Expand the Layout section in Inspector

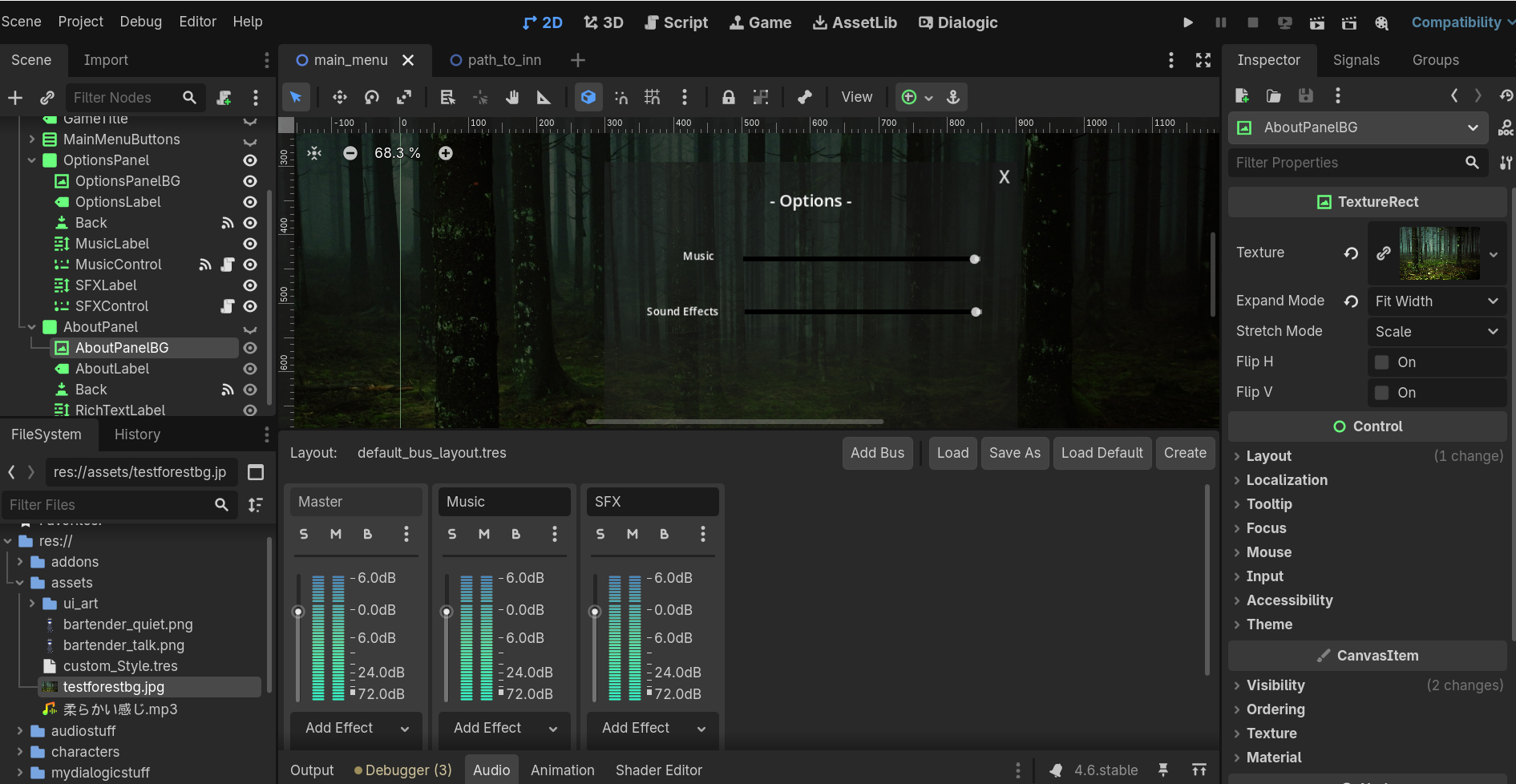[x=1268, y=456]
